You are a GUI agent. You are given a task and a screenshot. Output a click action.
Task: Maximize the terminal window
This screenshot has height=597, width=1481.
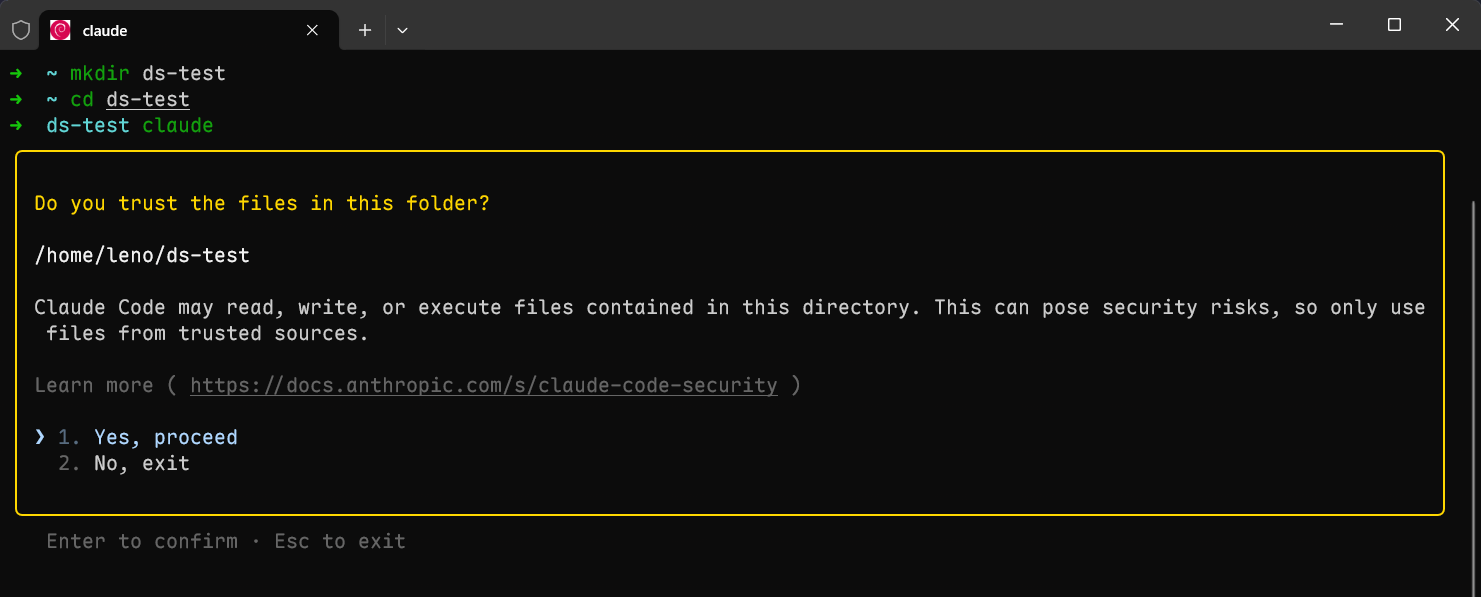click(x=1394, y=24)
